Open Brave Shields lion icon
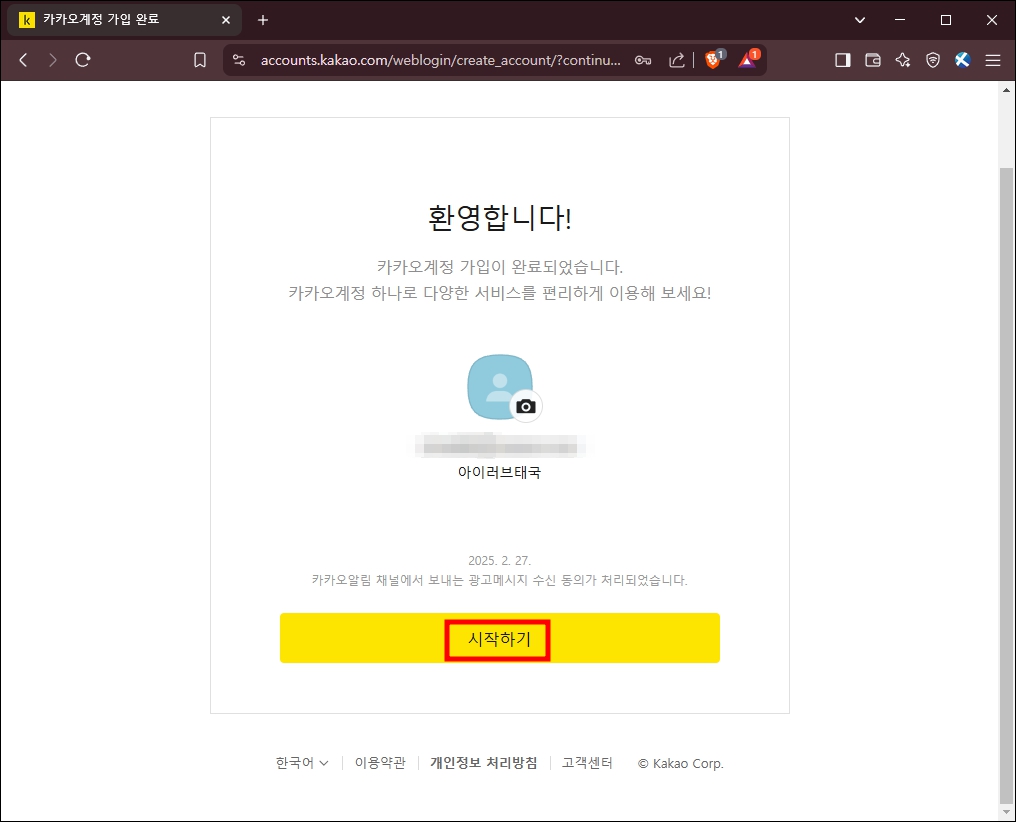Image resolution: width=1016 pixels, height=822 pixels. tap(713, 60)
